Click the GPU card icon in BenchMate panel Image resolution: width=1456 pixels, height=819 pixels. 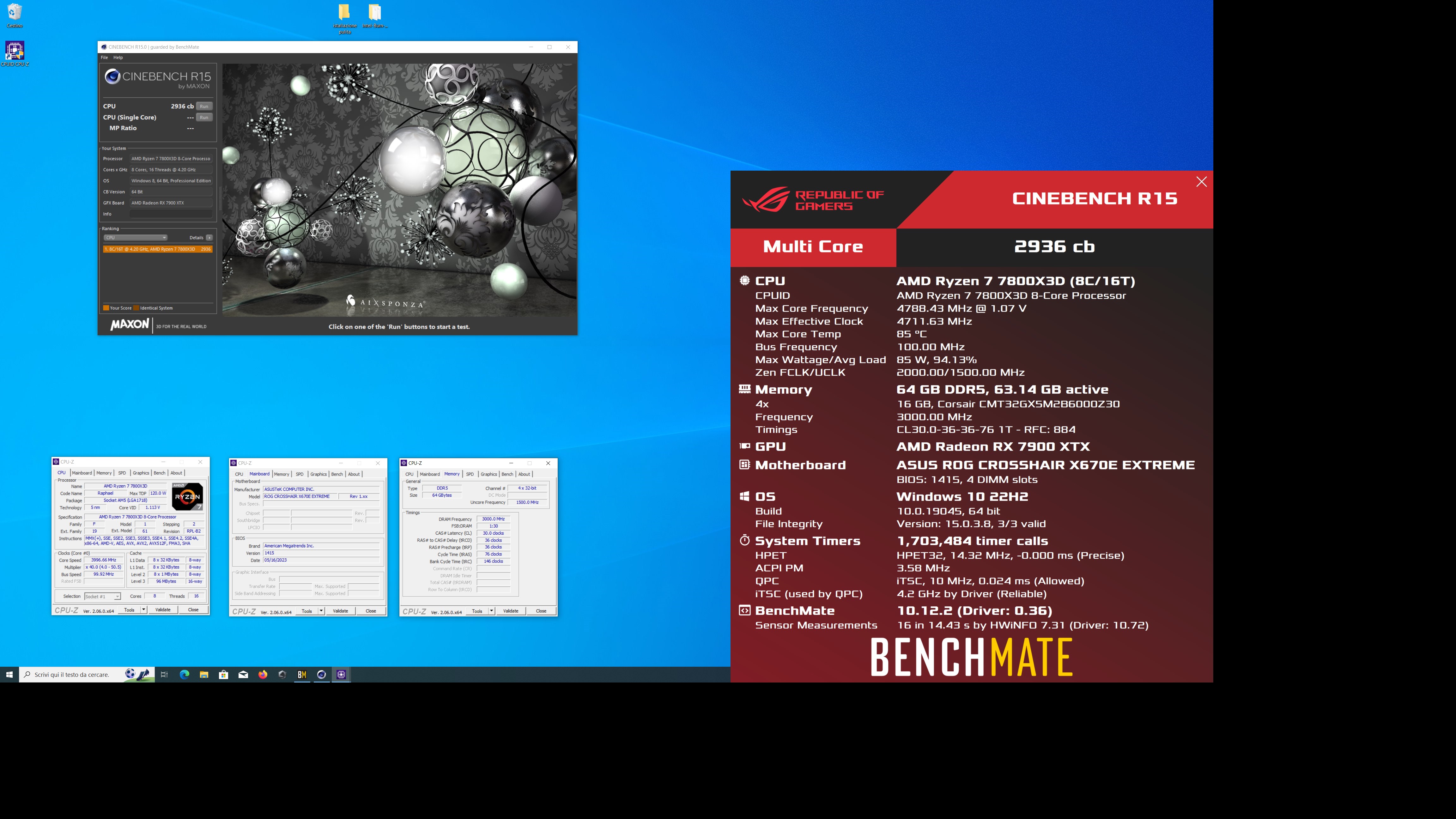pos(744,446)
